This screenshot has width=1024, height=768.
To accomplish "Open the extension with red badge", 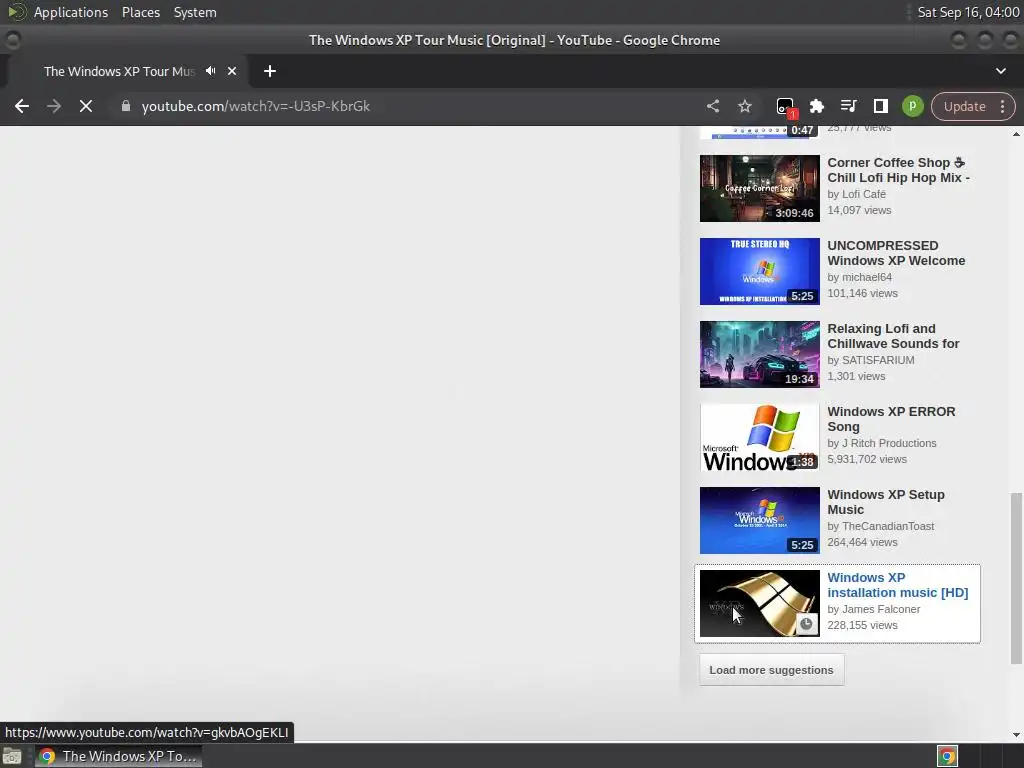I will point(786,107).
